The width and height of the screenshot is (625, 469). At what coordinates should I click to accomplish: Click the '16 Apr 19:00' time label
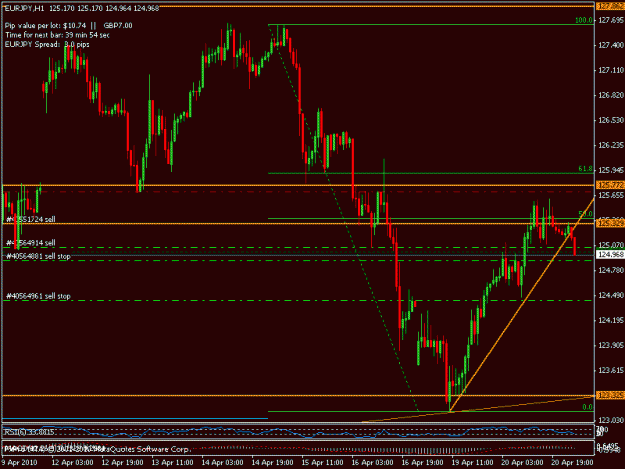point(422,463)
